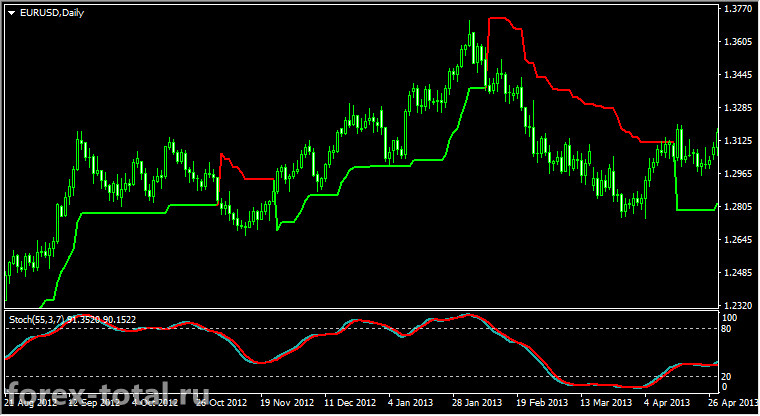
Task: Click the 1.2320 price axis value
Action: click(737, 305)
